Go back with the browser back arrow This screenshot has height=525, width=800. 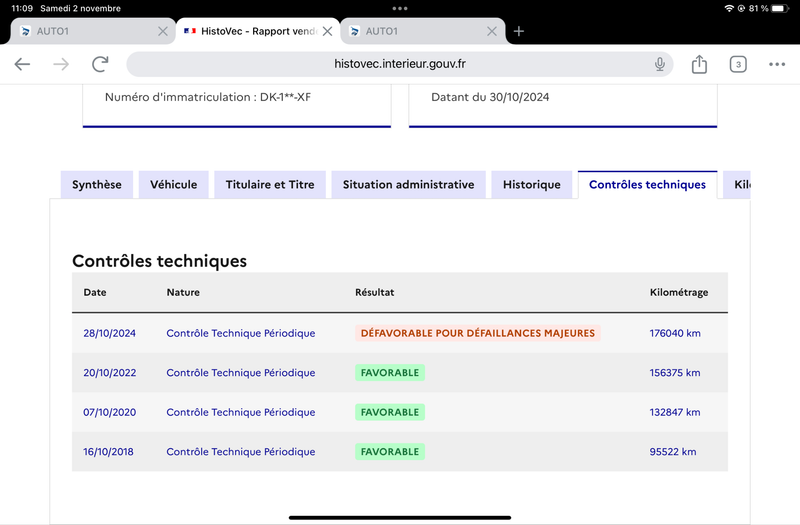[22, 64]
